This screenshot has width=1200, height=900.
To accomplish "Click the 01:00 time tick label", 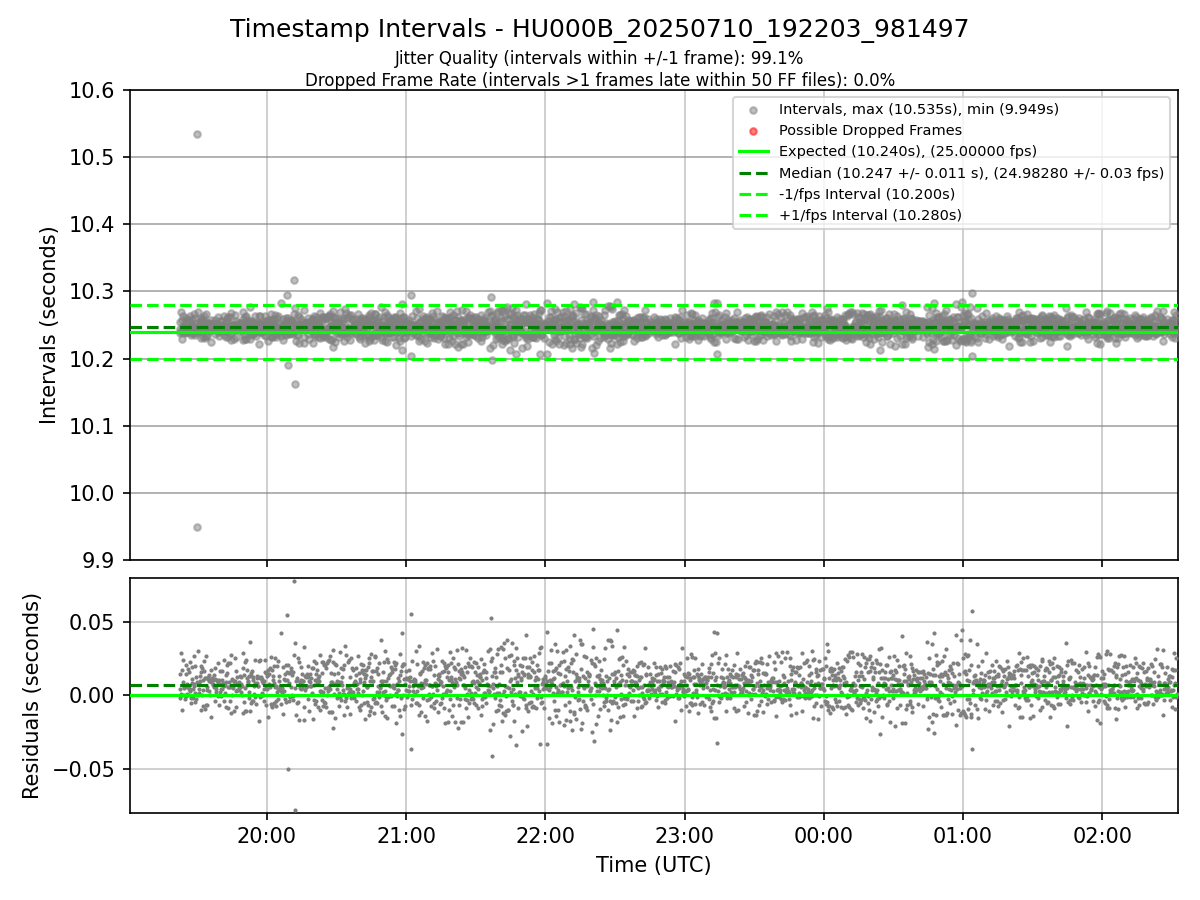I will click(963, 834).
